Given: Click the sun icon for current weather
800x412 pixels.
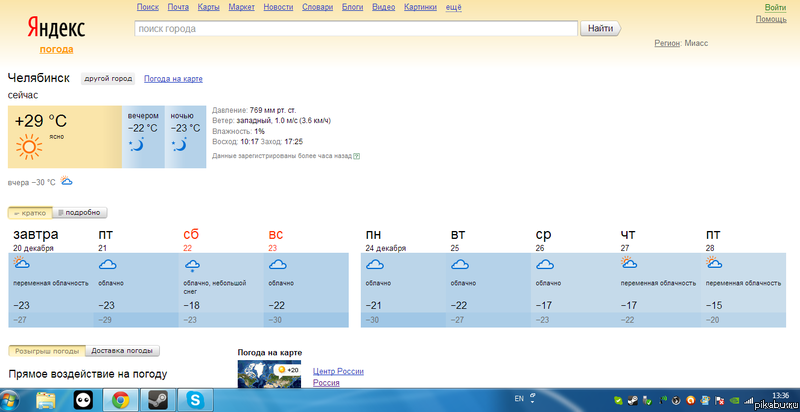Looking at the screenshot, I should tap(29, 148).
